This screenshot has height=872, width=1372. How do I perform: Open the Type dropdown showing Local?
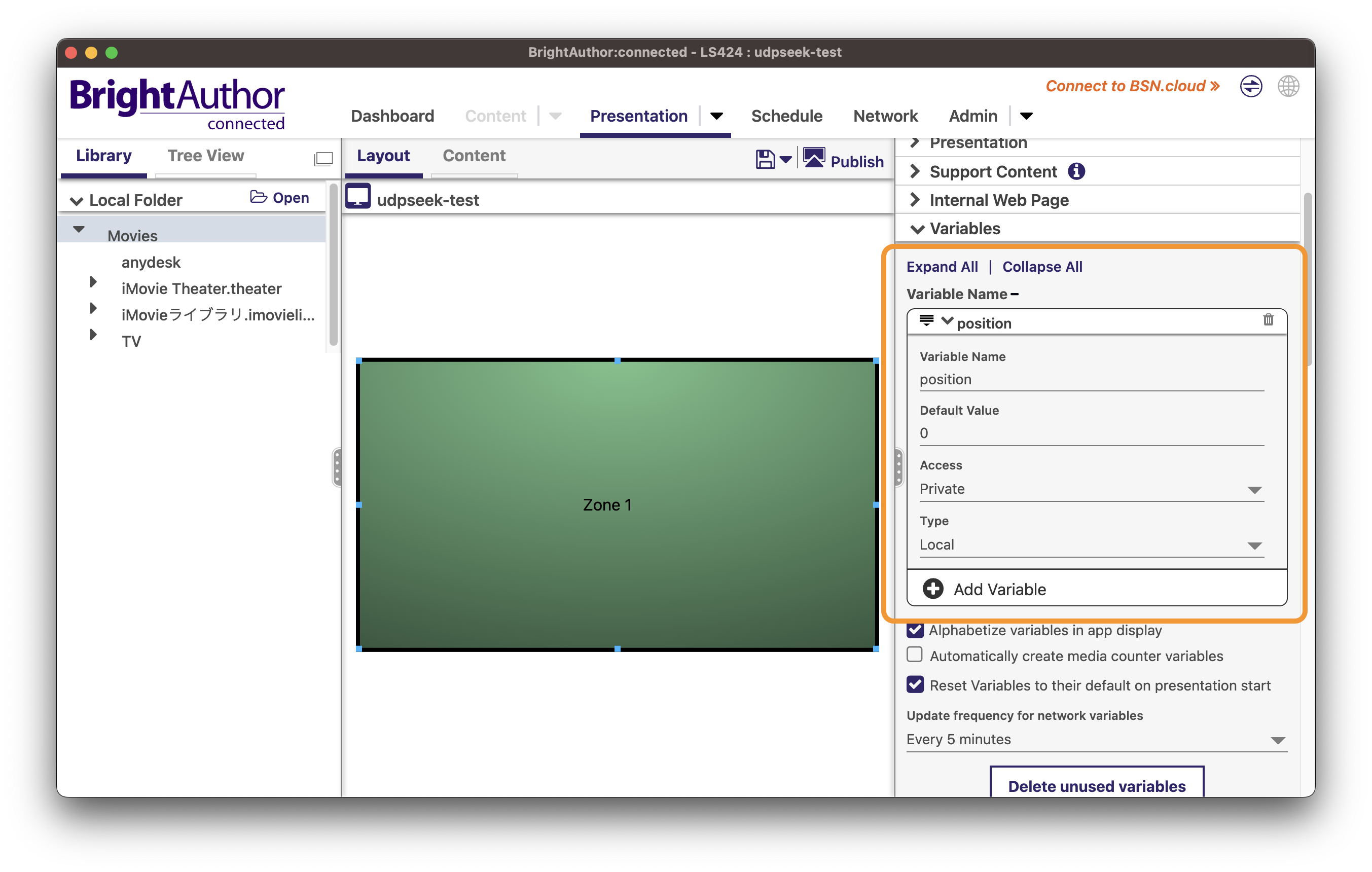(1091, 545)
